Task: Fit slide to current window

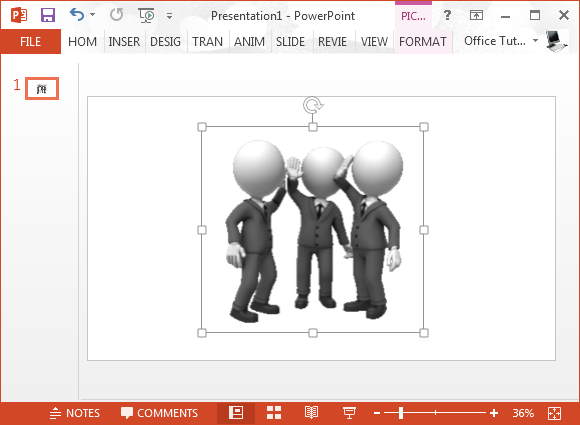Action: coord(554,413)
